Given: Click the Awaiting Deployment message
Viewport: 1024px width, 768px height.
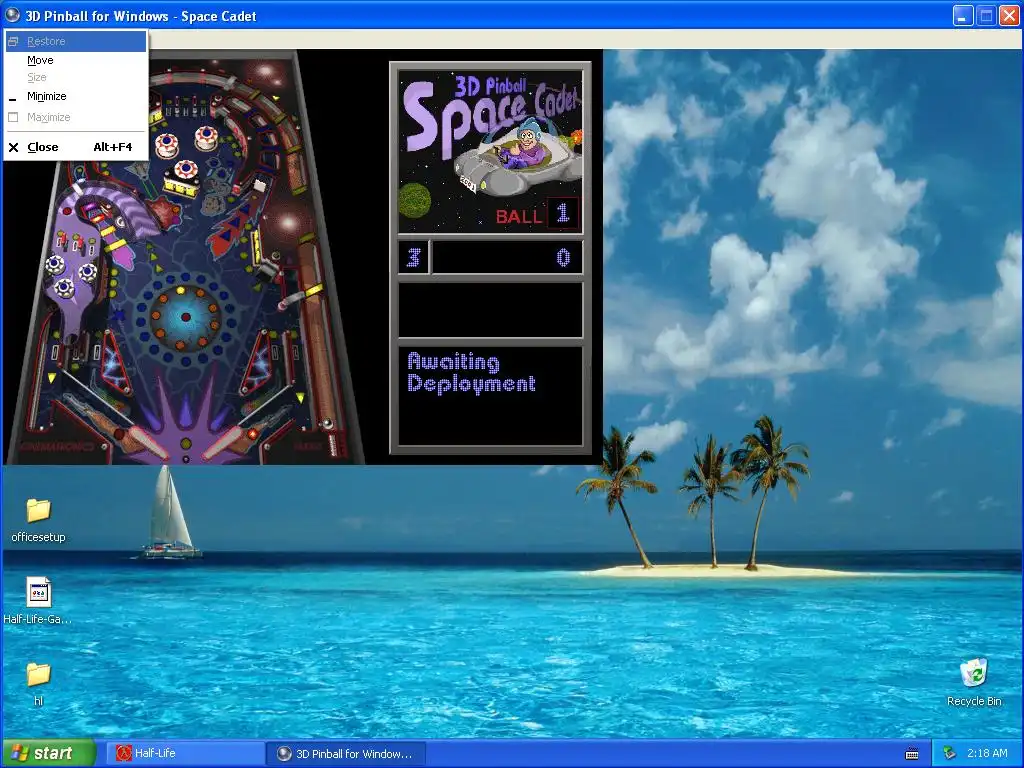Looking at the screenshot, I should pos(472,373).
